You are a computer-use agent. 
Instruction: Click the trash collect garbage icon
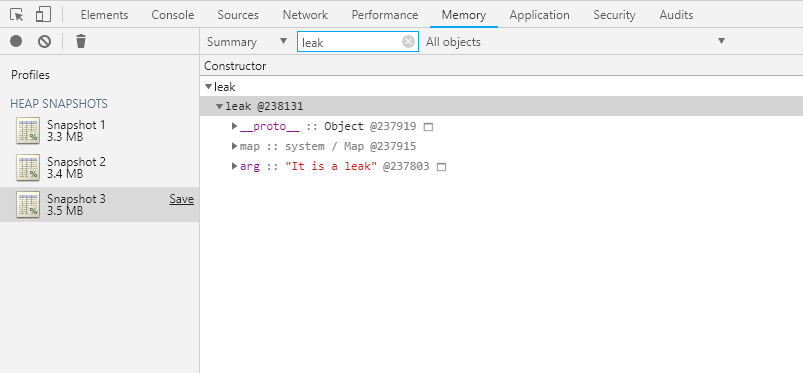point(80,41)
